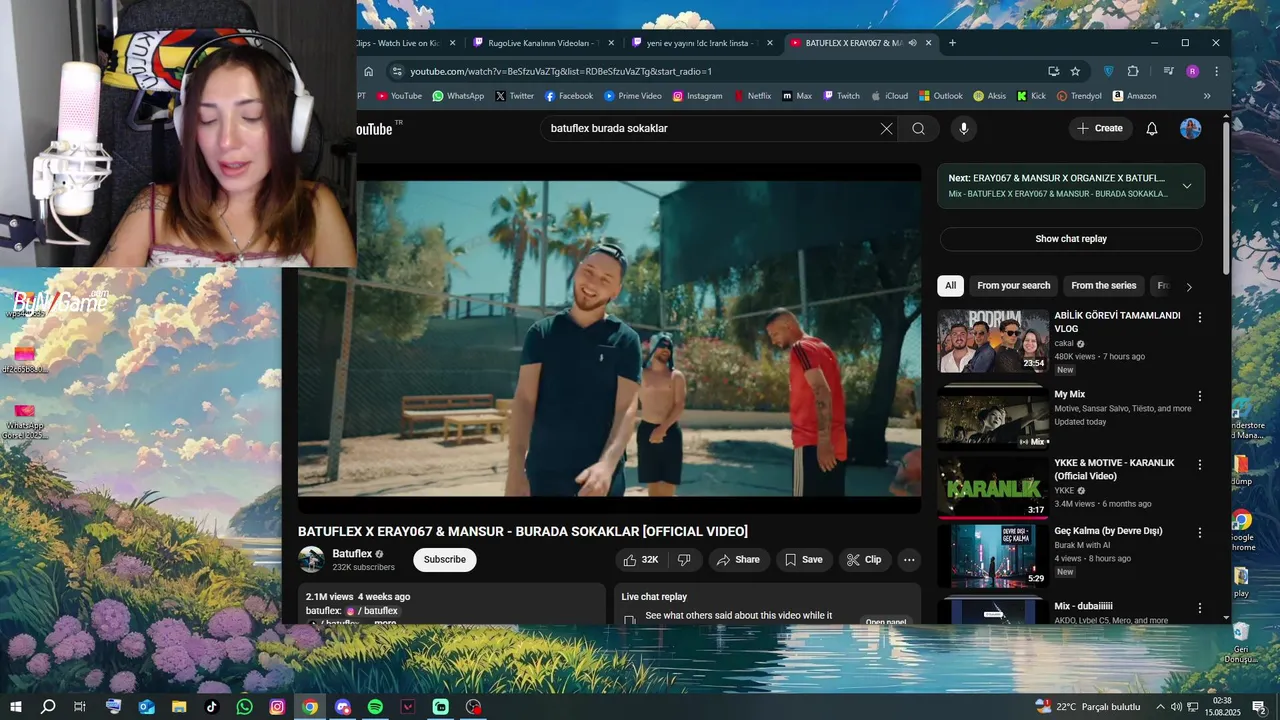Open the Kick bookmark
1280x720 pixels.
tap(1031, 96)
